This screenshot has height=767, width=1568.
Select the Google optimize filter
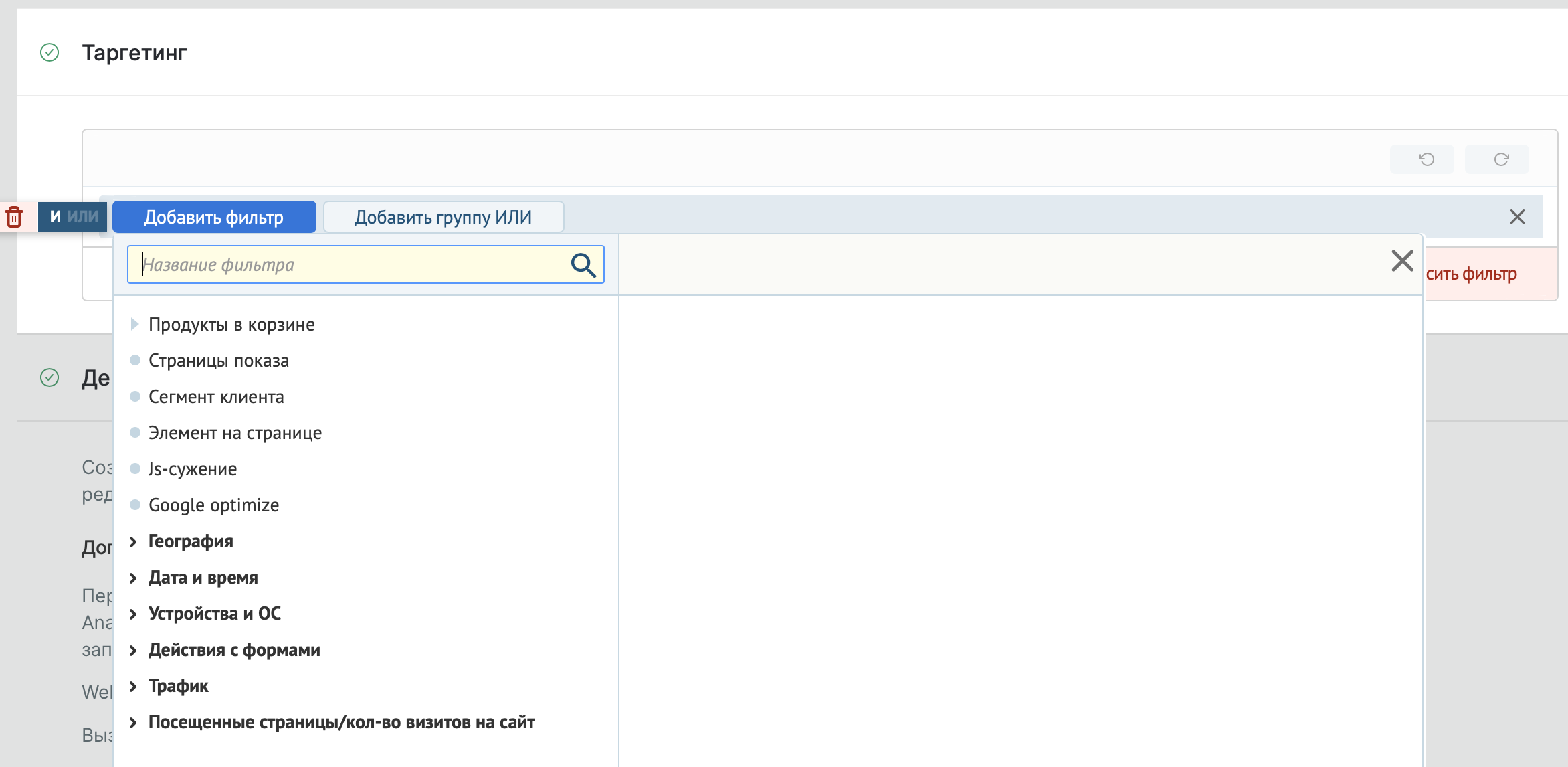(x=213, y=505)
